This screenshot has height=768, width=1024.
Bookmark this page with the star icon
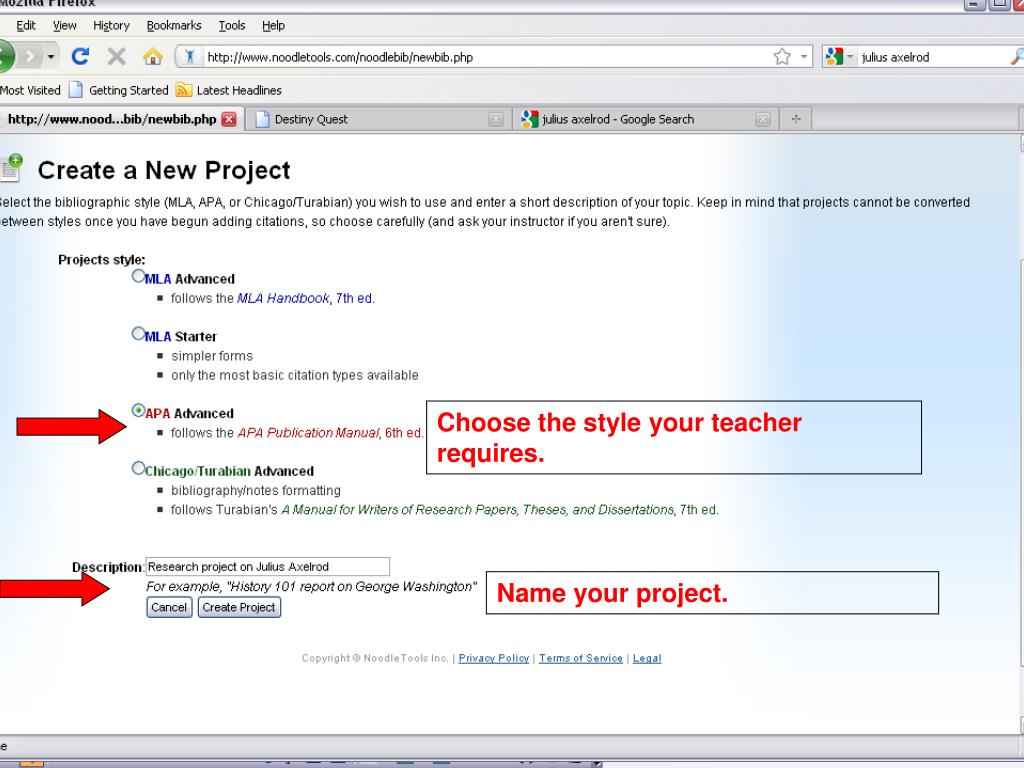coord(782,57)
